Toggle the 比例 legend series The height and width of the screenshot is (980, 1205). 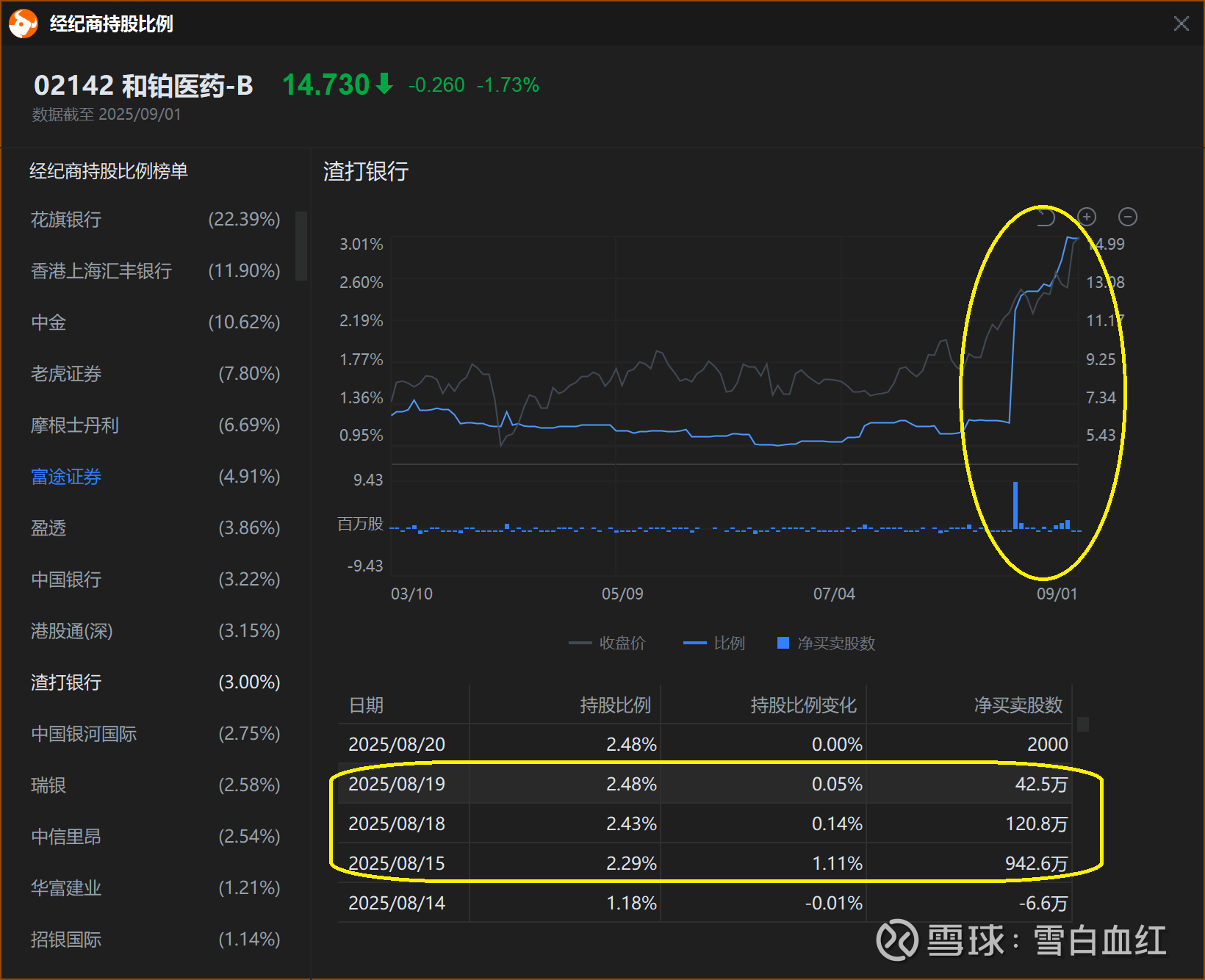[714, 644]
